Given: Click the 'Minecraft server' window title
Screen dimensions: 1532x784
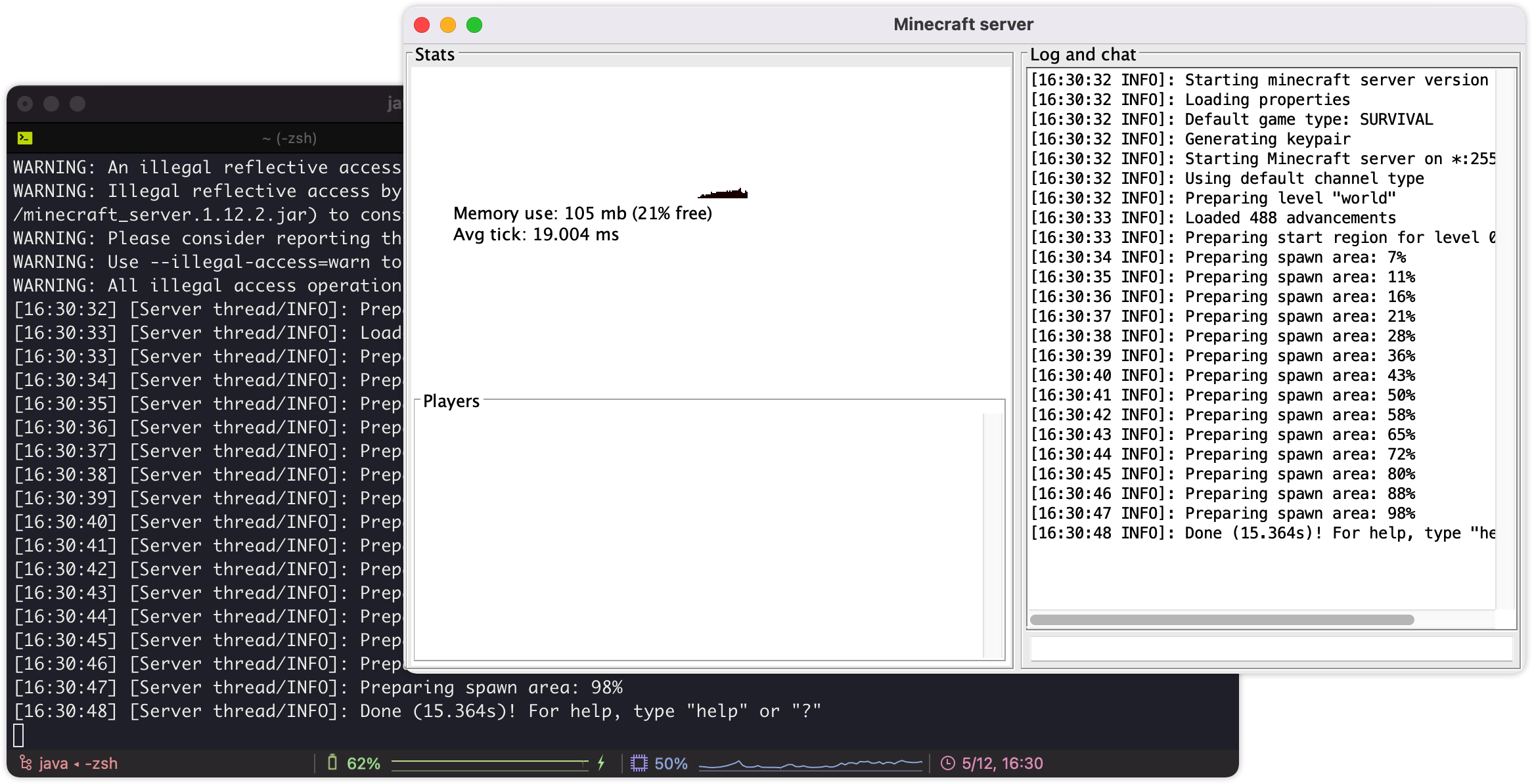Looking at the screenshot, I should click(963, 24).
